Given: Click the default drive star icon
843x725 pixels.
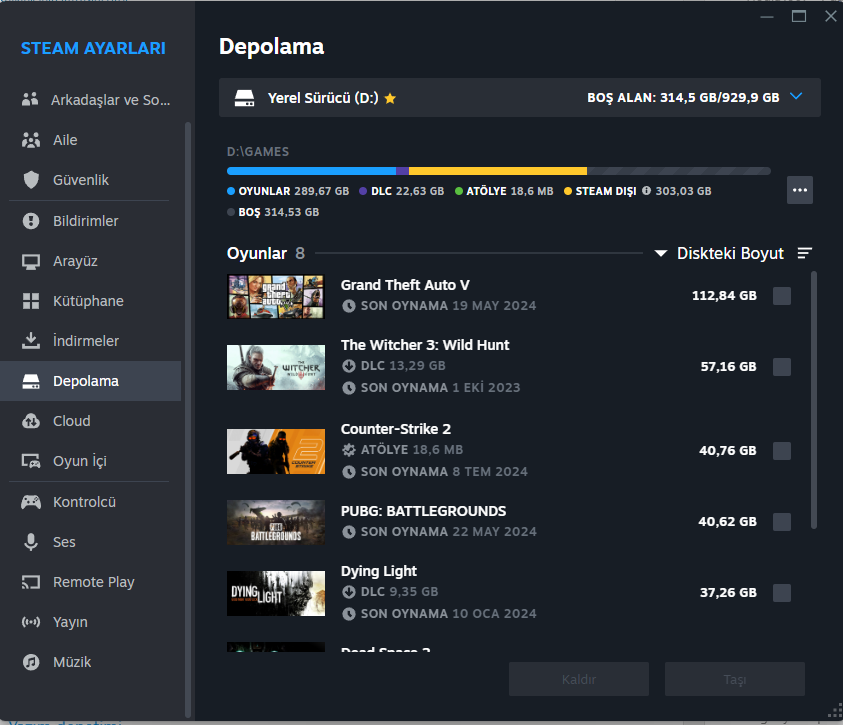Looking at the screenshot, I should click(390, 98).
